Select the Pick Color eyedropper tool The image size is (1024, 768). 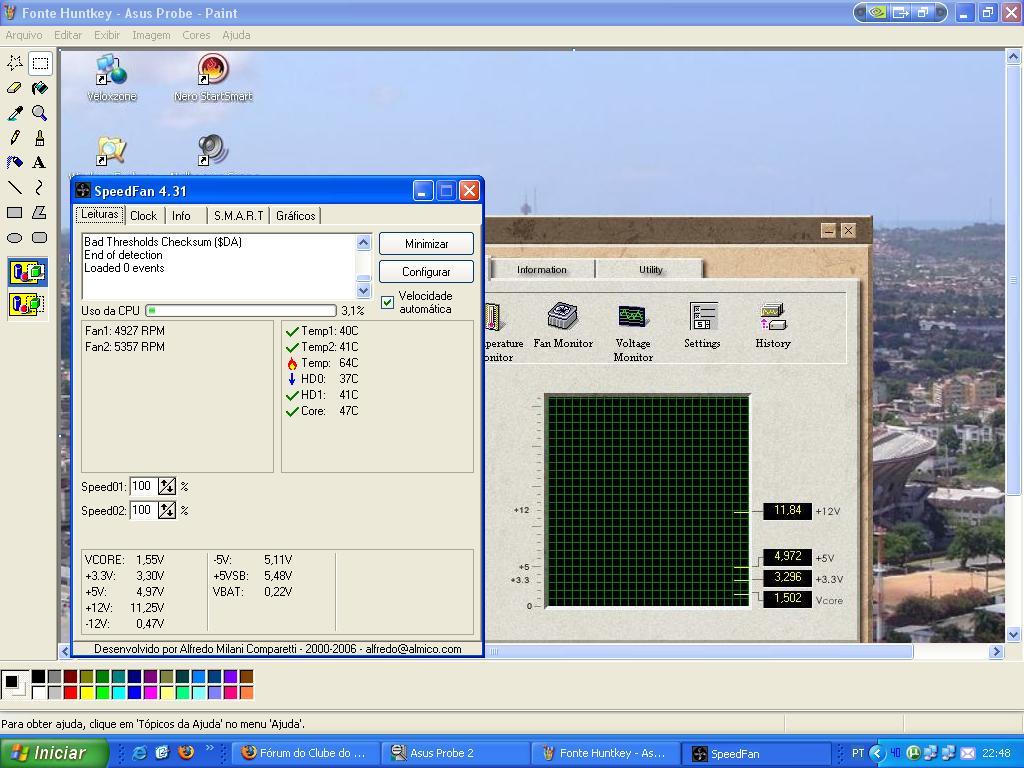(x=15, y=112)
